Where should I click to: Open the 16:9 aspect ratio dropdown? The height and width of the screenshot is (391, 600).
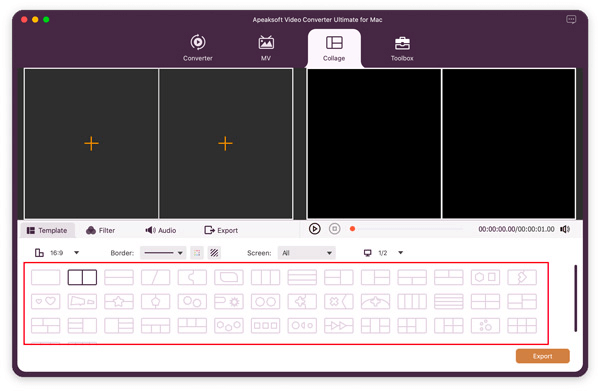[57, 253]
